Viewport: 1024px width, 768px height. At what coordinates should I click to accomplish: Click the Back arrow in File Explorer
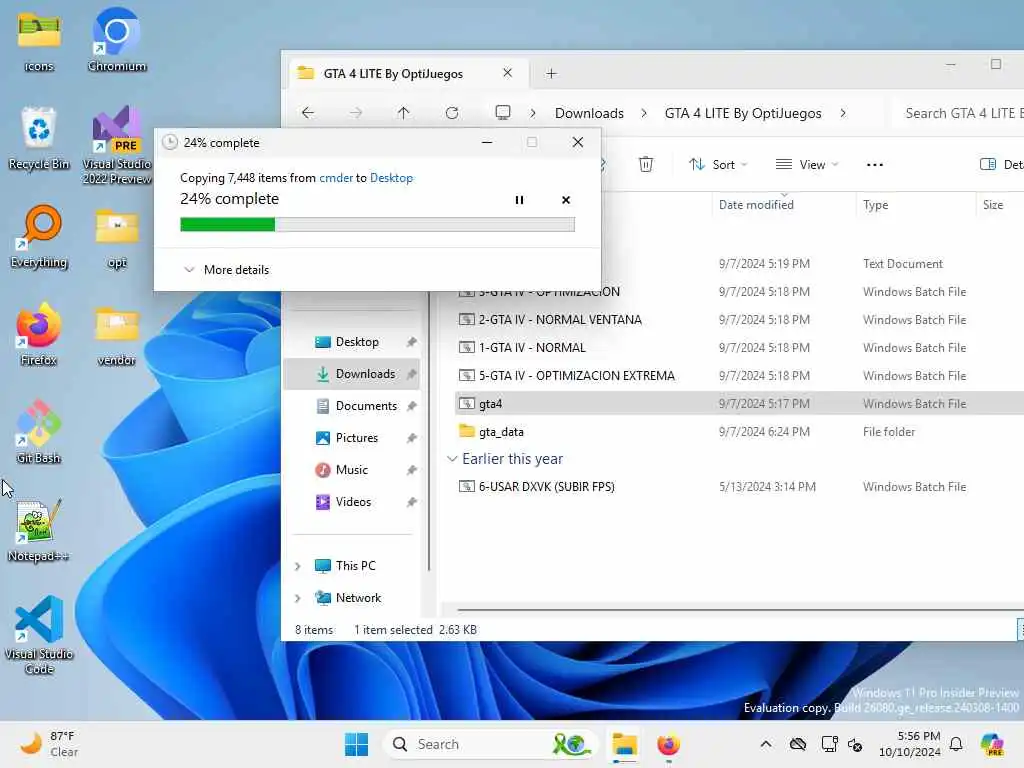[x=308, y=113]
